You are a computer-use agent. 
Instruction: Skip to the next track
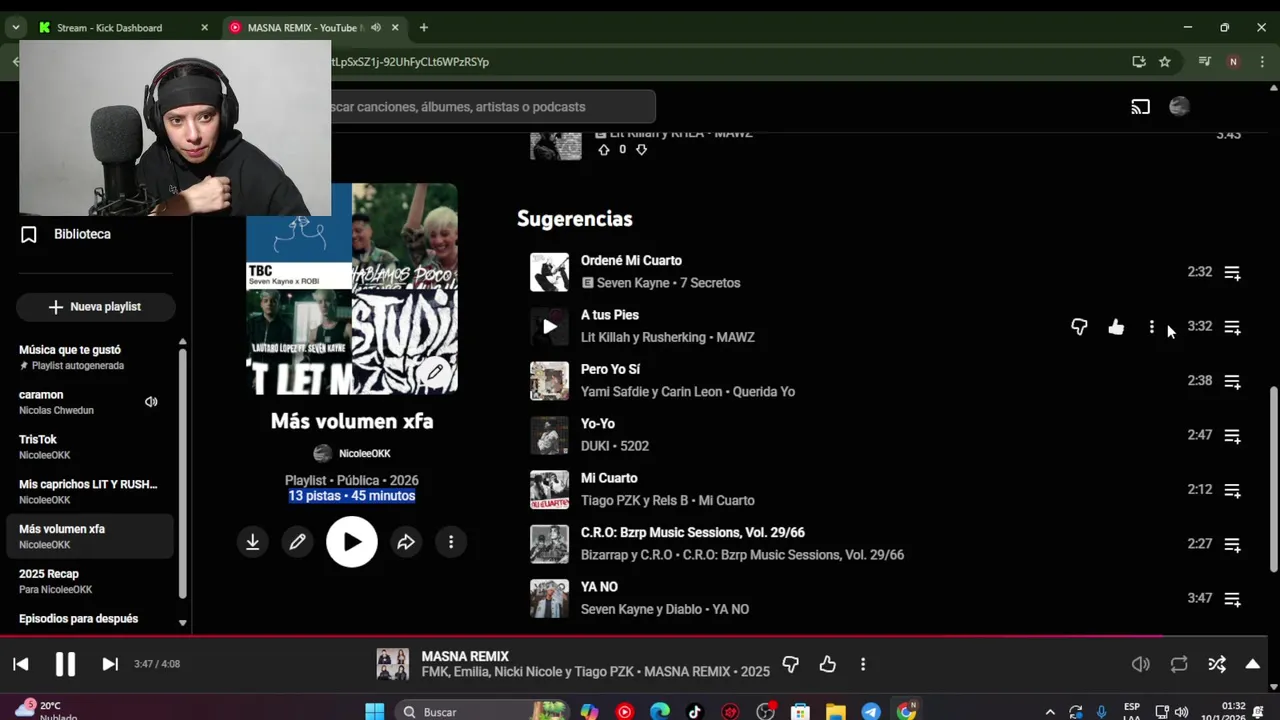point(110,664)
